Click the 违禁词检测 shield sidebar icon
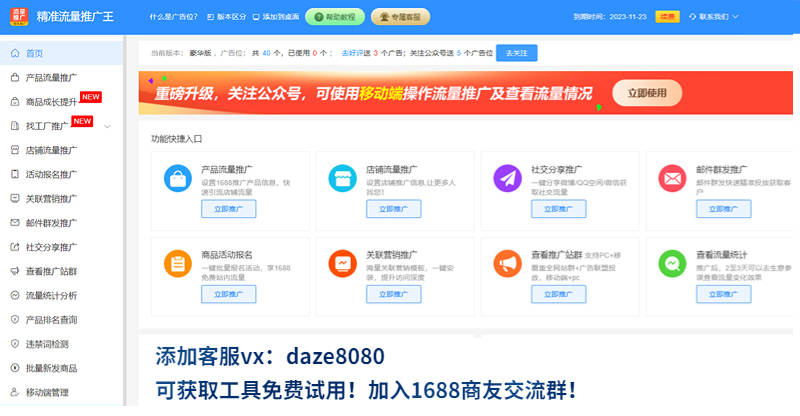Image resolution: width=800 pixels, height=416 pixels. coord(15,344)
